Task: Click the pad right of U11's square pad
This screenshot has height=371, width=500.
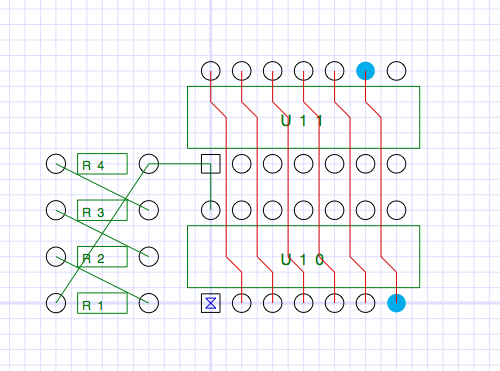Action: pos(242,164)
